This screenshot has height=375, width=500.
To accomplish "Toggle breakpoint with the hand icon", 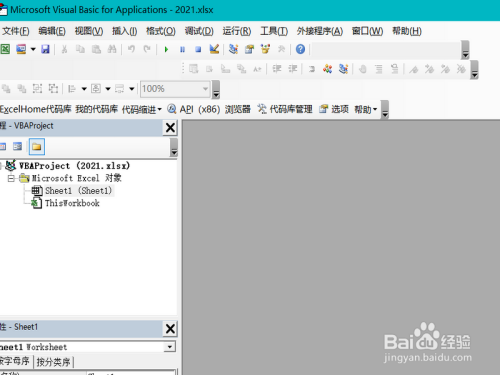I will click(363, 69).
